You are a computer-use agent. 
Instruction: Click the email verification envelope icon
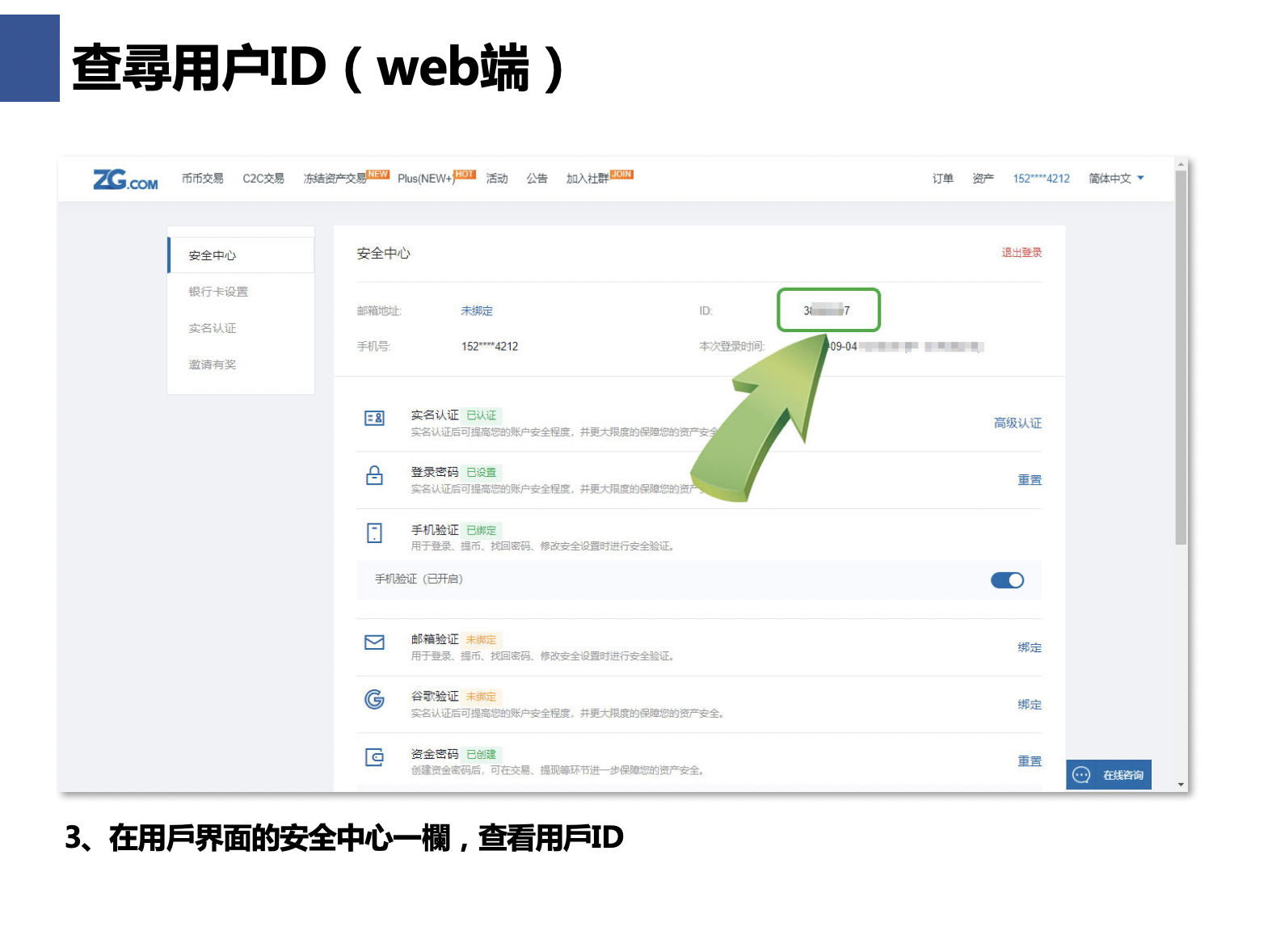(x=374, y=642)
